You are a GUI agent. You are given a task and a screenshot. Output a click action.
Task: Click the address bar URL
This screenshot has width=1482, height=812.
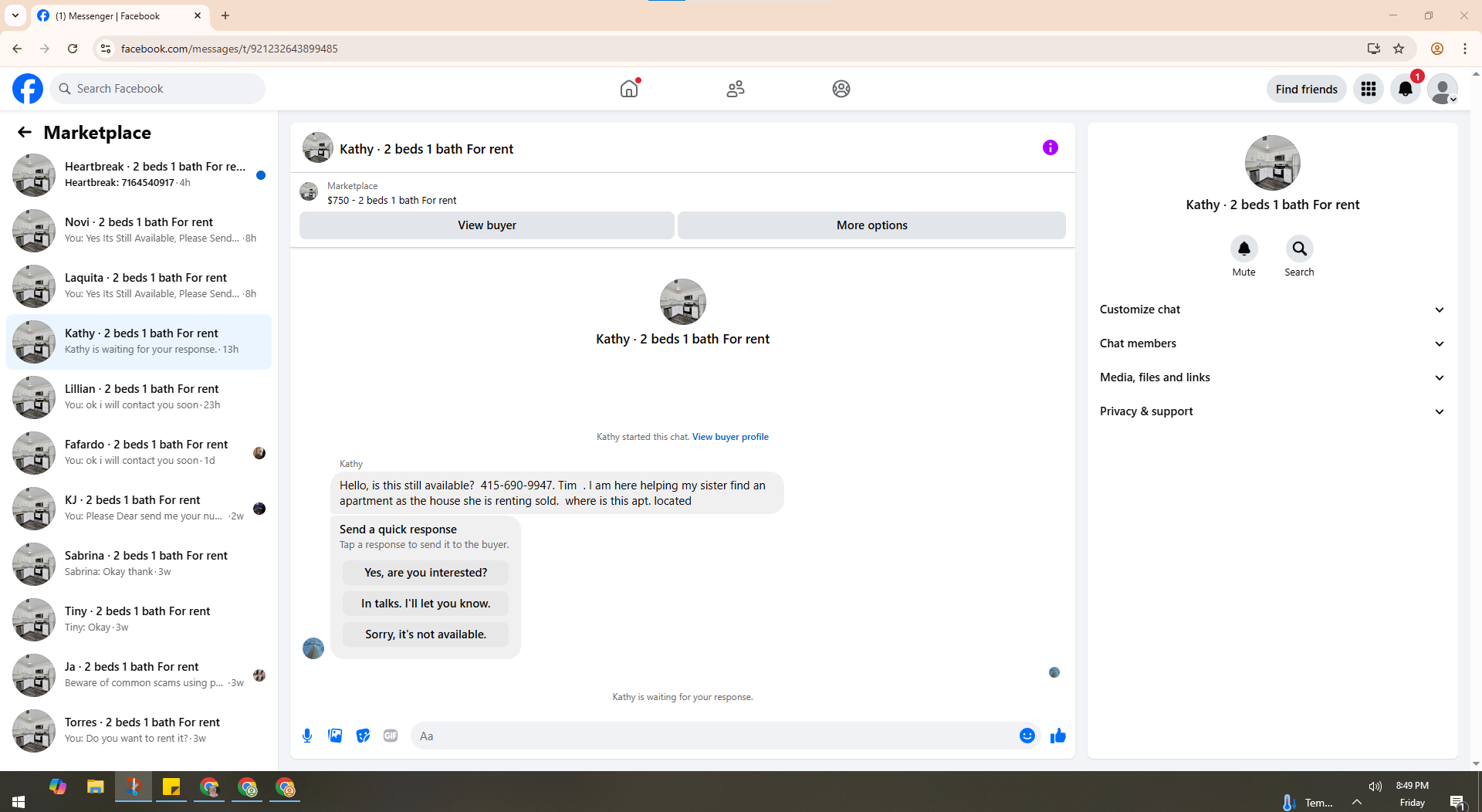click(229, 49)
